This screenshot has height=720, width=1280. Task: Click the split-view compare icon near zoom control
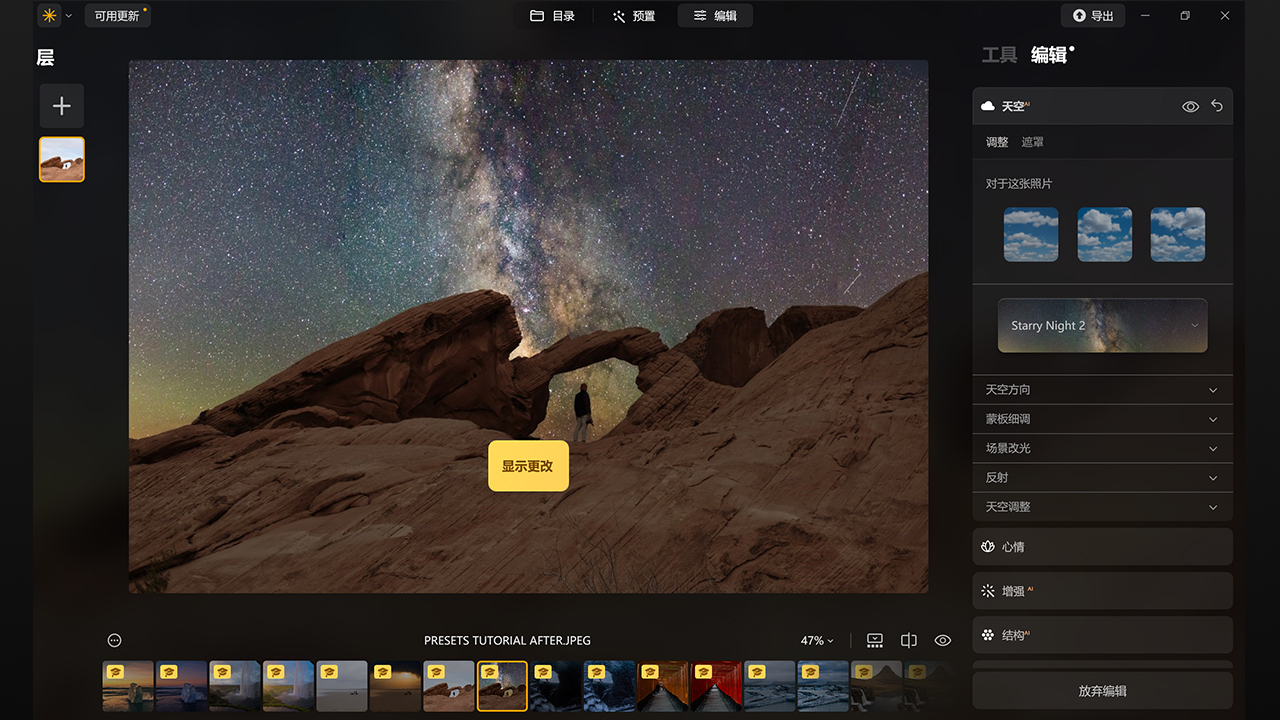908,639
